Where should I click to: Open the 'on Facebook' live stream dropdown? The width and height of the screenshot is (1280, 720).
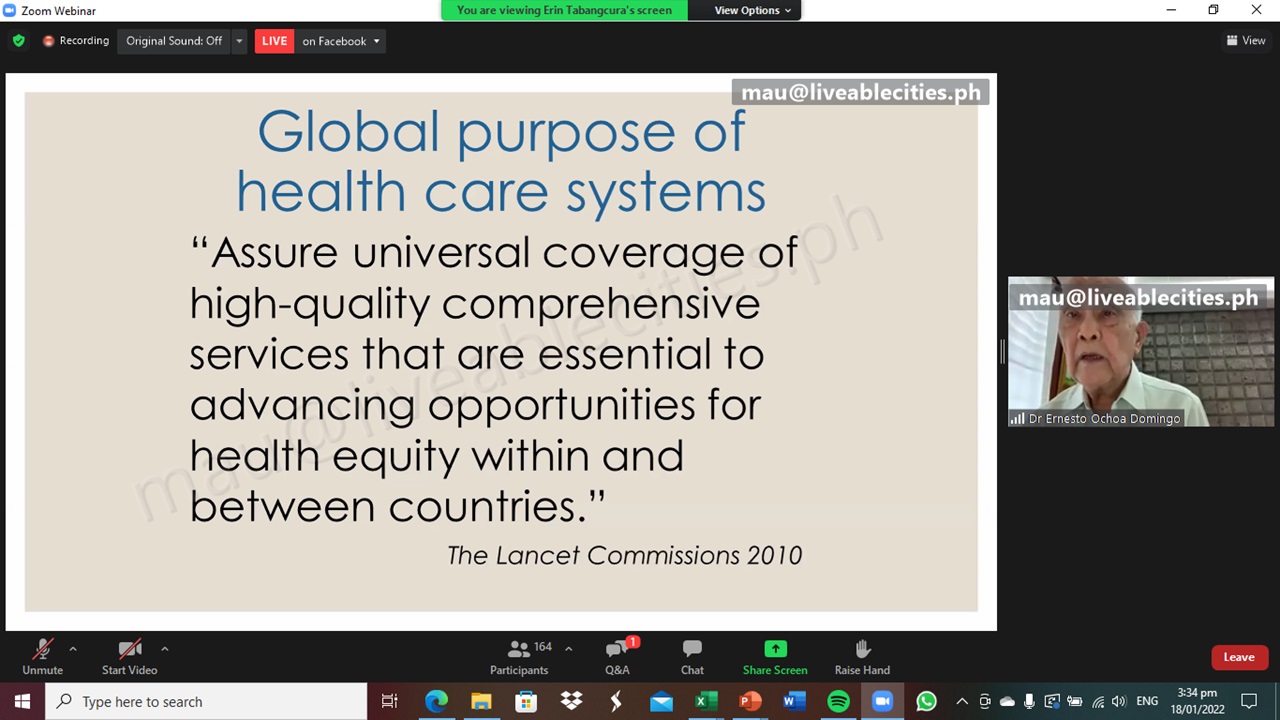(341, 41)
